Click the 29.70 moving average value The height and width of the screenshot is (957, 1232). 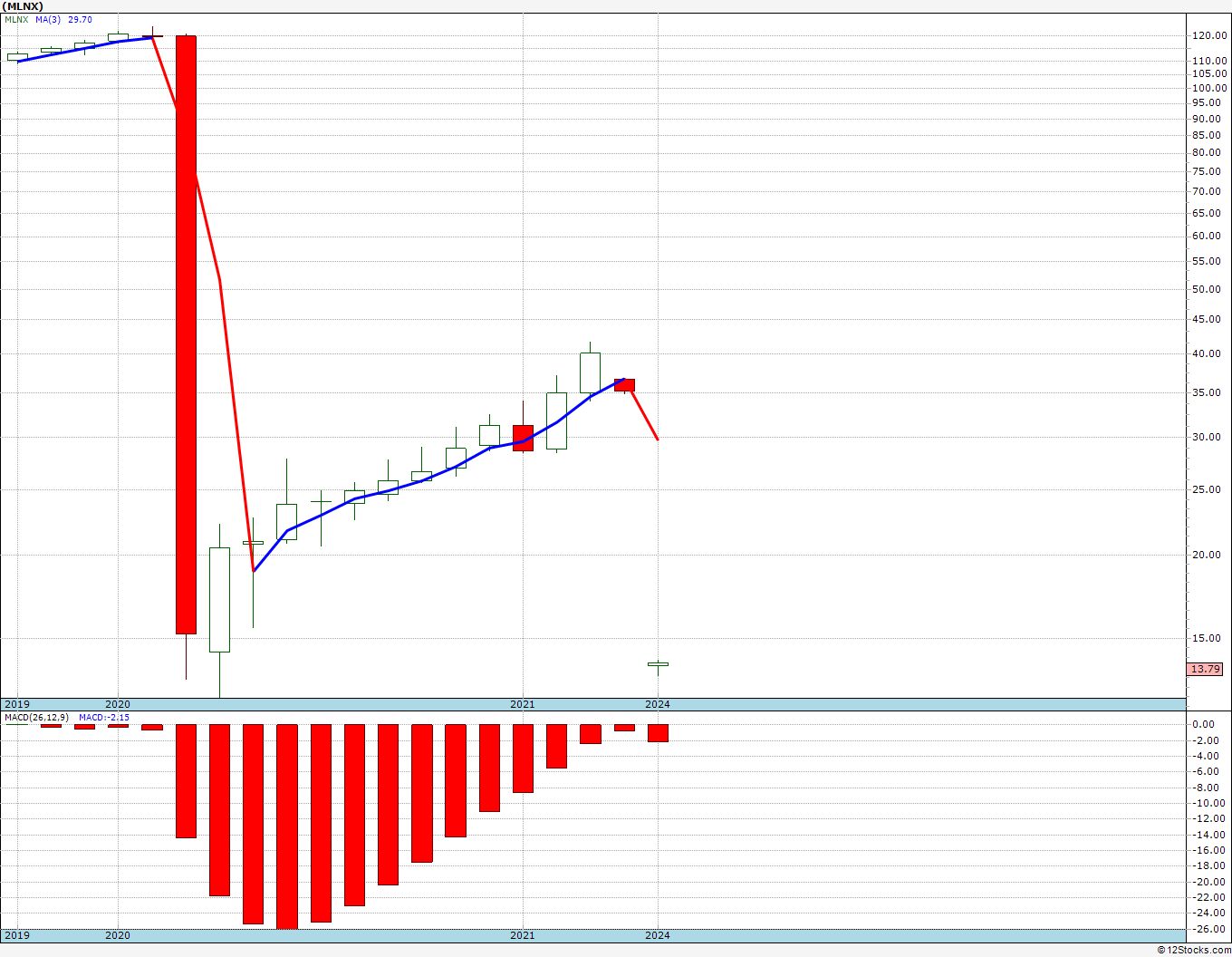(81, 20)
